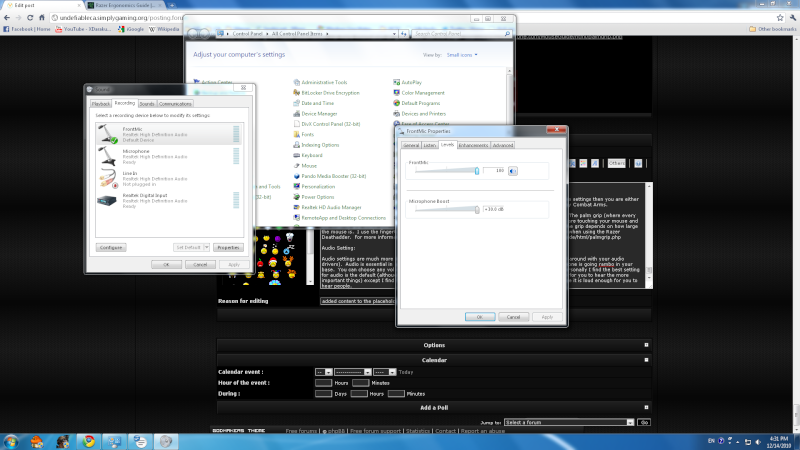Viewport: 800px width, 450px height.
Task: Open the calendar event month dropdown
Action: tap(353, 372)
